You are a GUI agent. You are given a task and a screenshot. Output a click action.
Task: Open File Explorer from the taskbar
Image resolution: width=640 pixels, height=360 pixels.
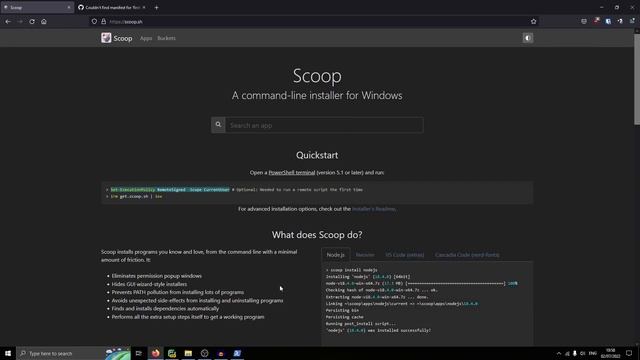tap(188, 353)
